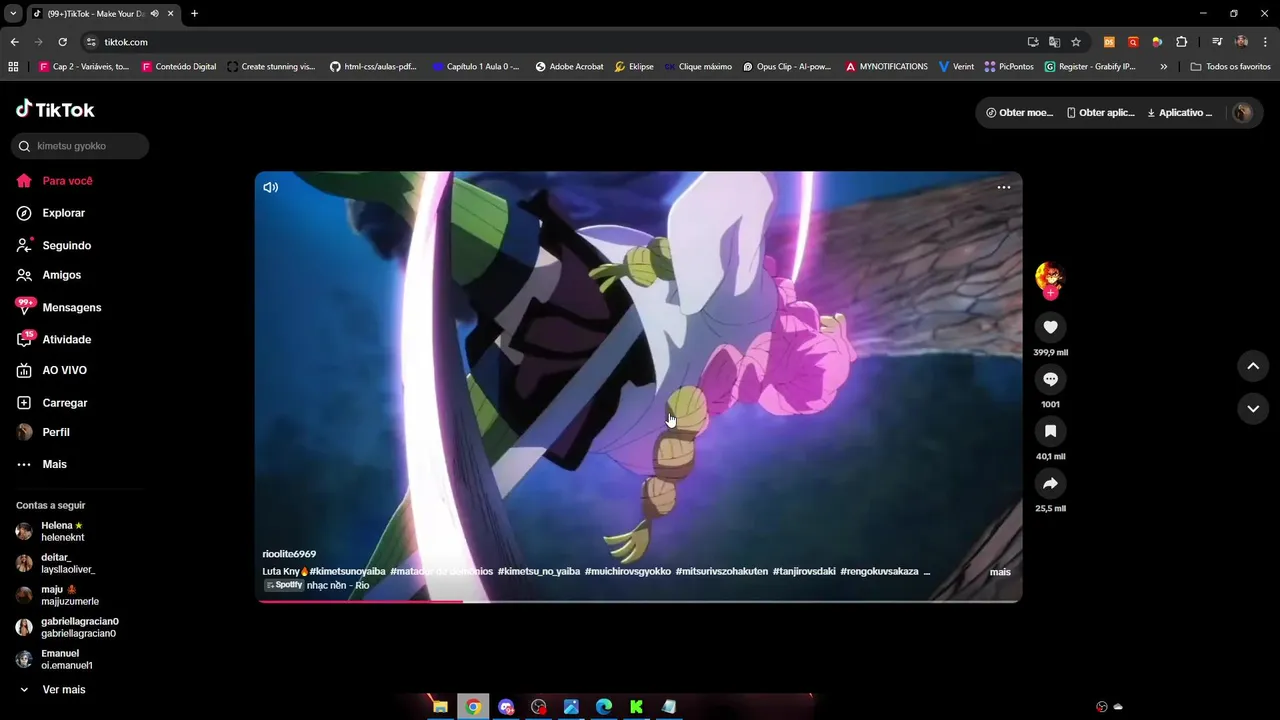1280x720 pixels.
Task: Open a new tab with the plus button
Action: click(194, 14)
